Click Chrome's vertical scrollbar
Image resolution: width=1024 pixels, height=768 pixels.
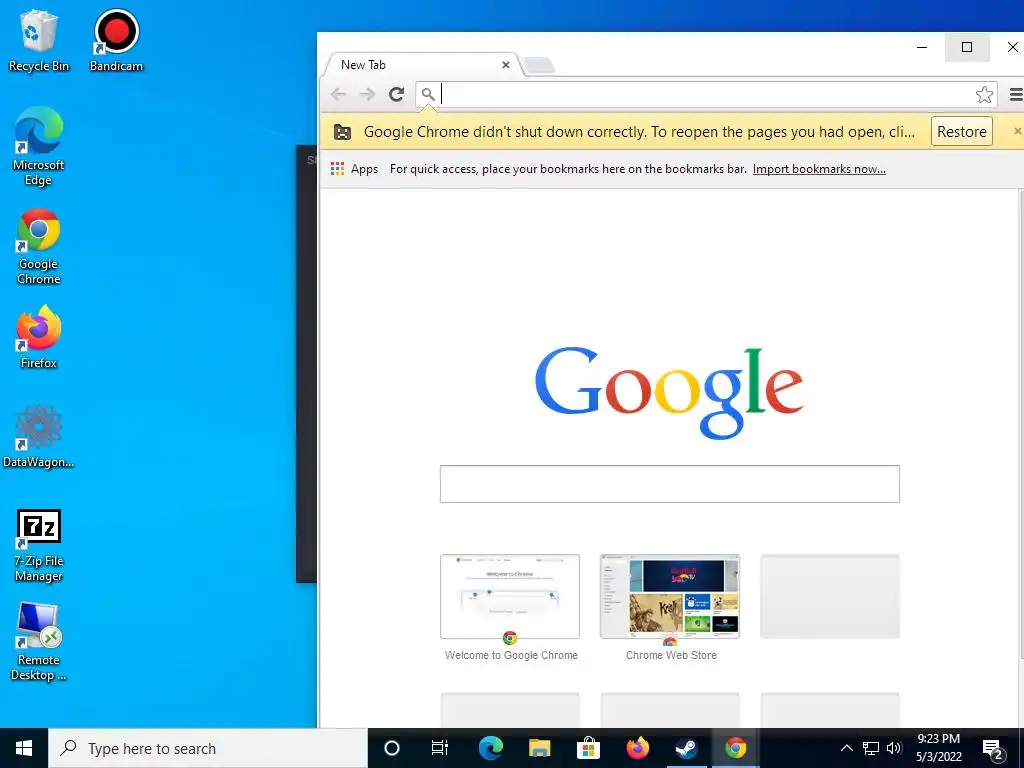pyautogui.click(x=1021, y=424)
